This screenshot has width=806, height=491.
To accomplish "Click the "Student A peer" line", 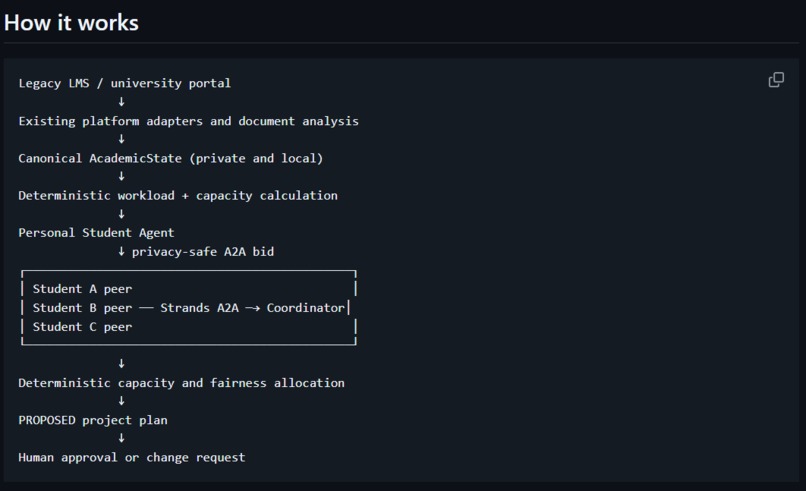I will (x=82, y=289).
